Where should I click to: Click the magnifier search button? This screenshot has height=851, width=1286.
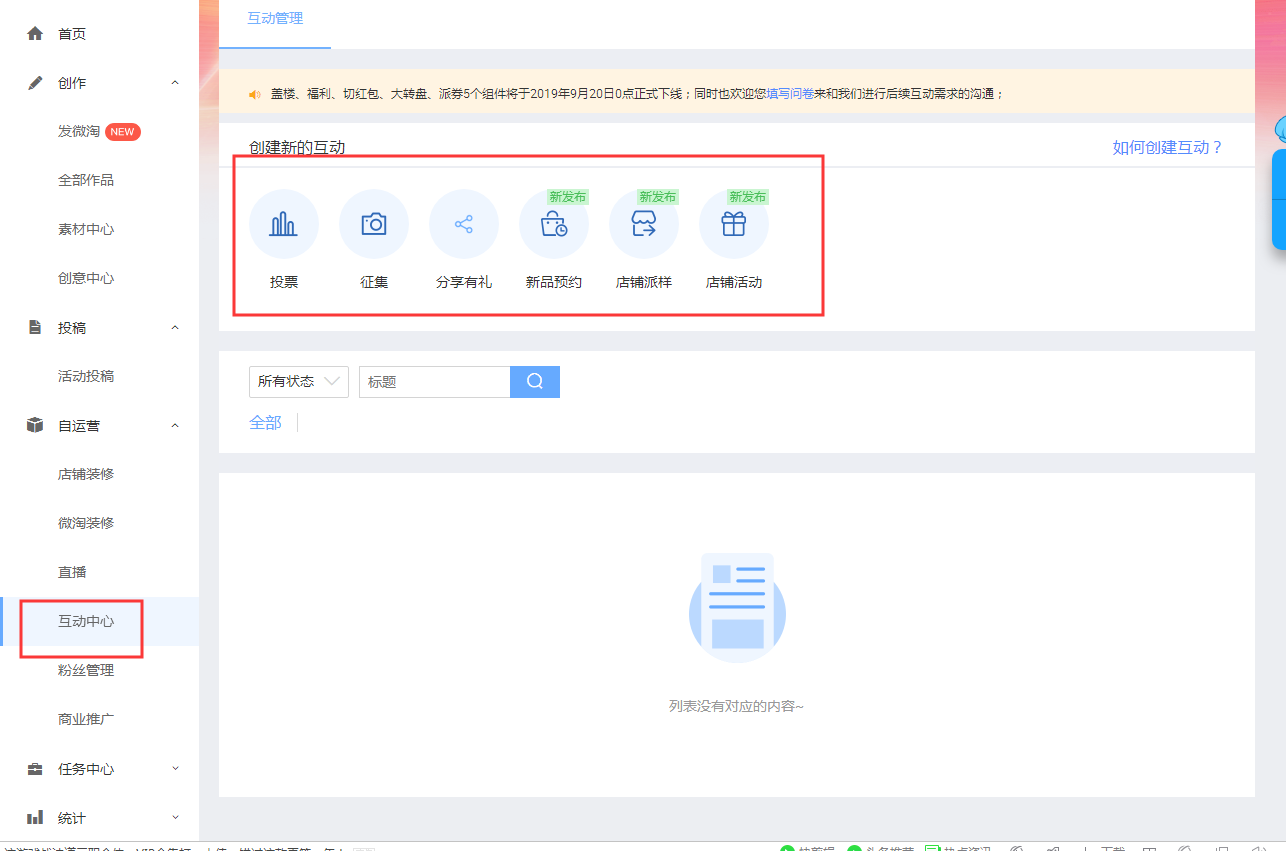535,381
